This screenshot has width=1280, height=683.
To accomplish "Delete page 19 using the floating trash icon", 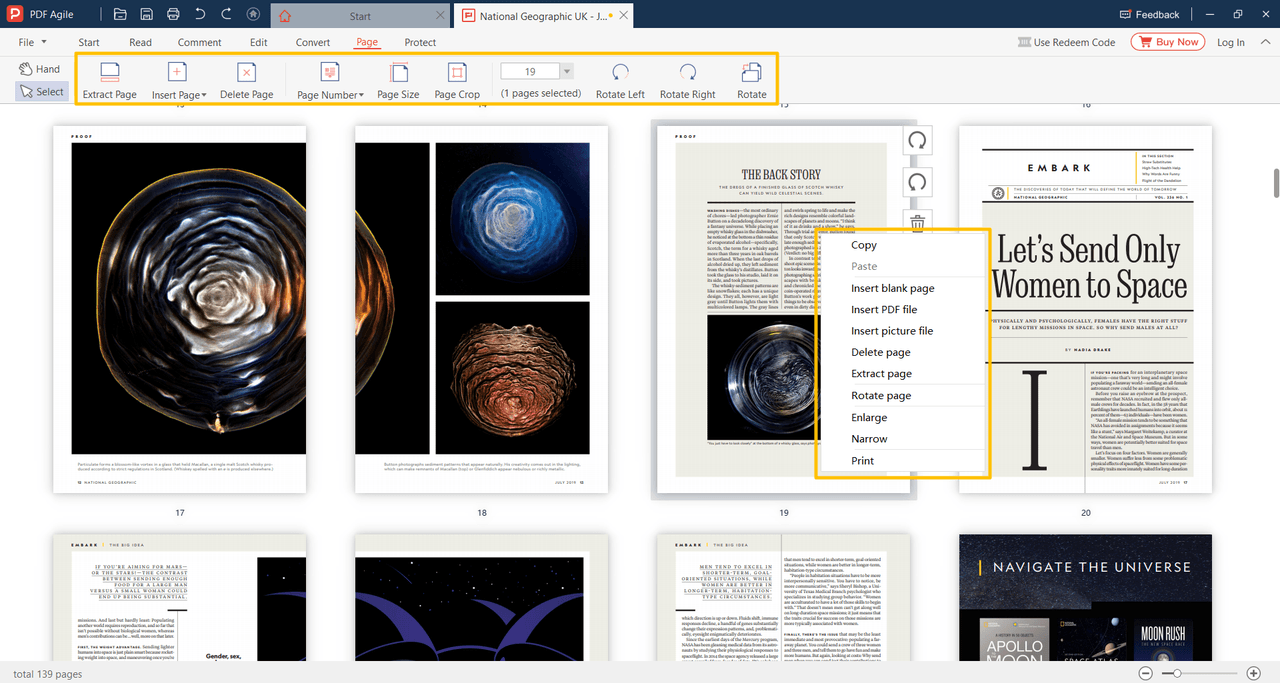I will point(917,223).
